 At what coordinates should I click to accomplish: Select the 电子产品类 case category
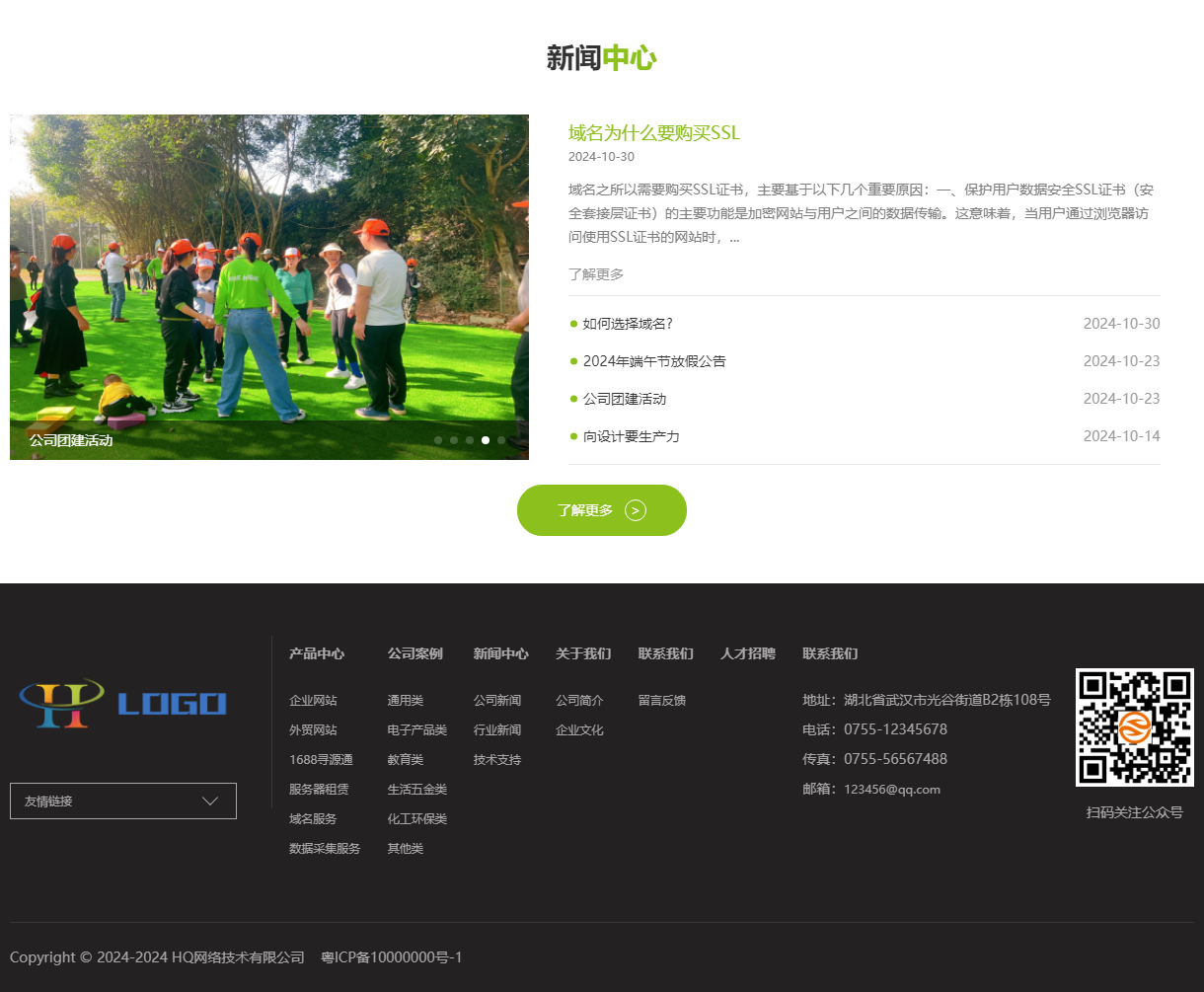tap(417, 730)
